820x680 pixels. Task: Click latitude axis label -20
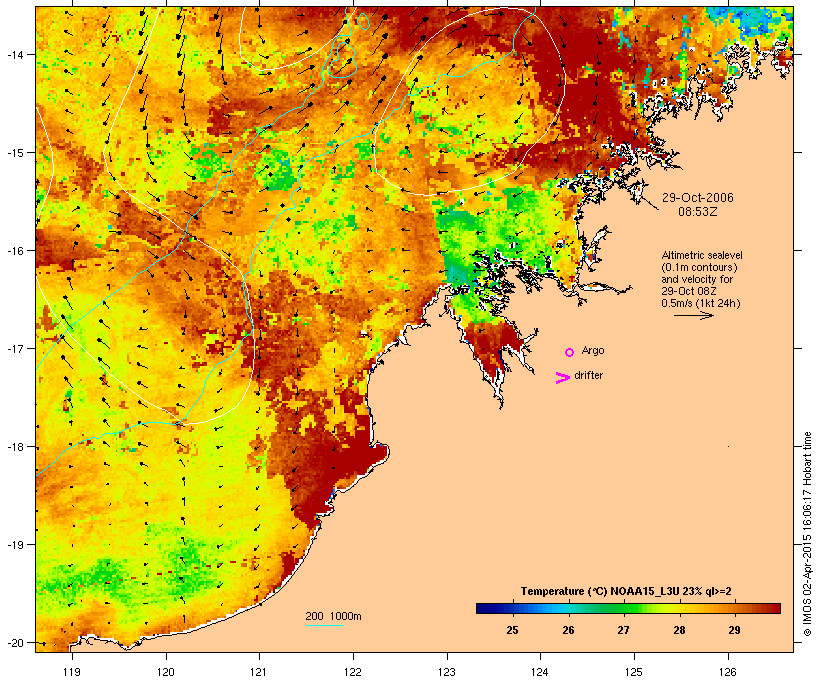click(14, 643)
